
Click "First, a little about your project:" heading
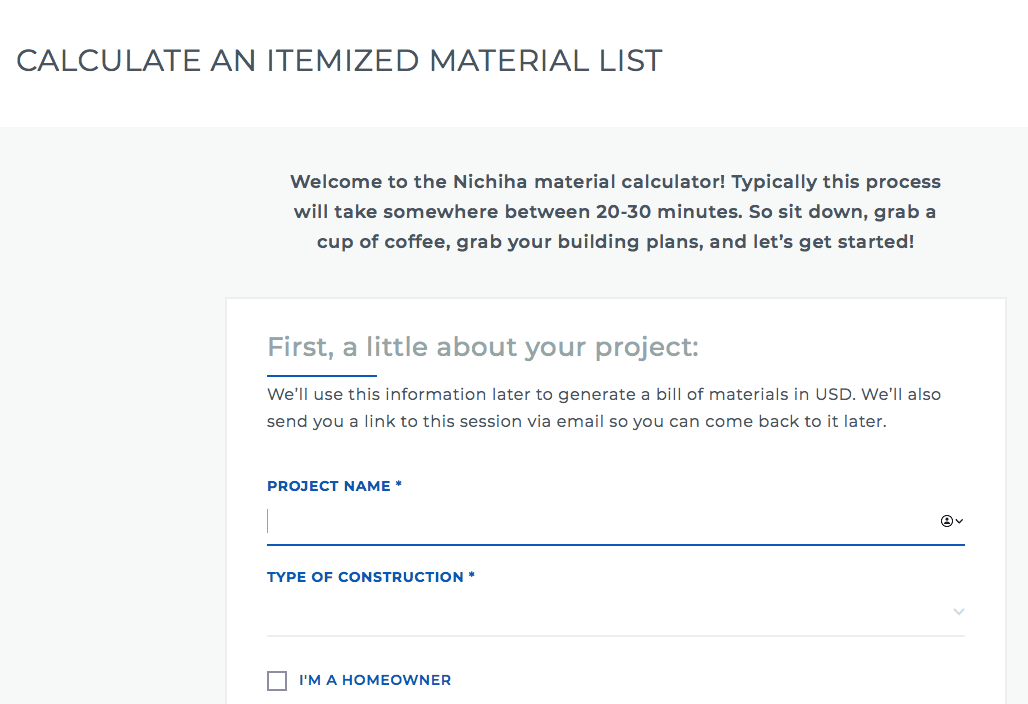tap(482, 347)
